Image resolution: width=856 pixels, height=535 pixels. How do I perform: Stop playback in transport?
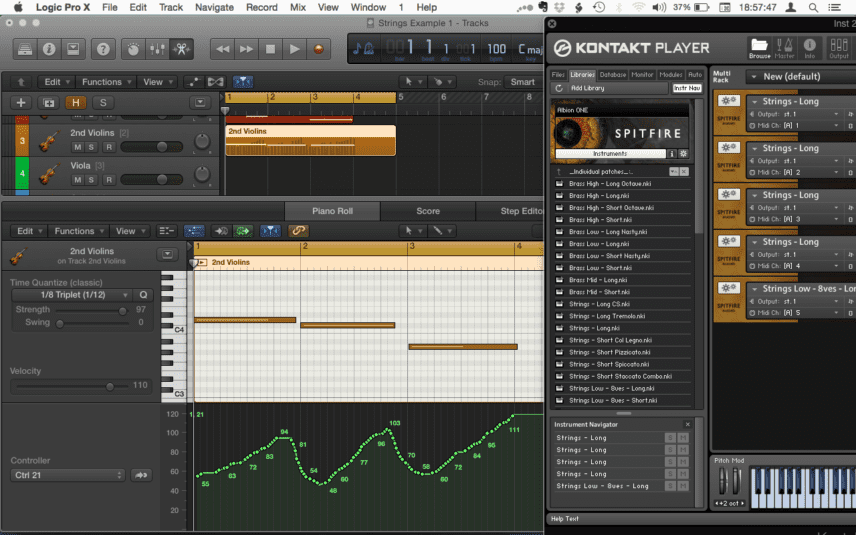pos(270,49)
